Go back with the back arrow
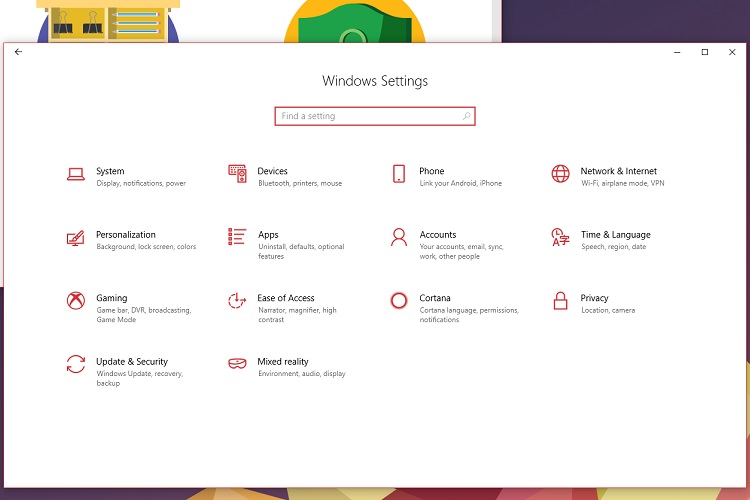 18,52
